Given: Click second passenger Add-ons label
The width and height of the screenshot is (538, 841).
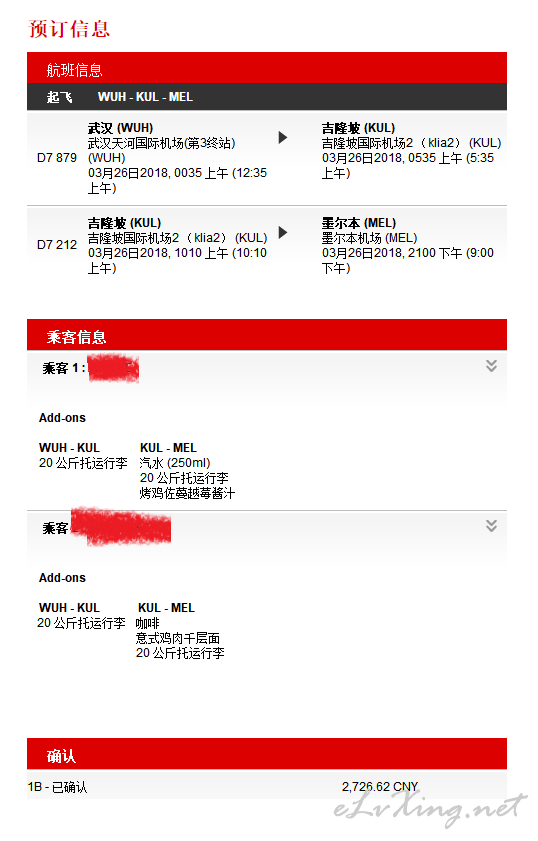Looking at the screenshot, I should (62, 578).
